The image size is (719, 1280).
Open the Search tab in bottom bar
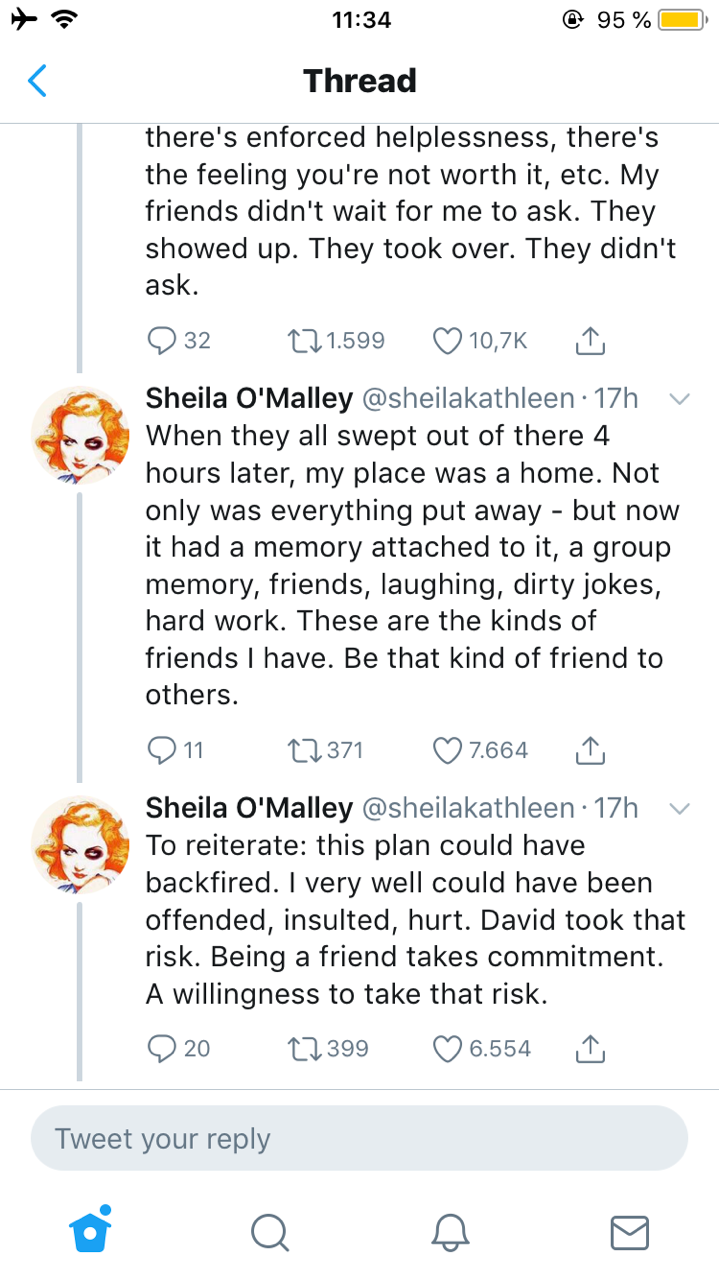269,1232
